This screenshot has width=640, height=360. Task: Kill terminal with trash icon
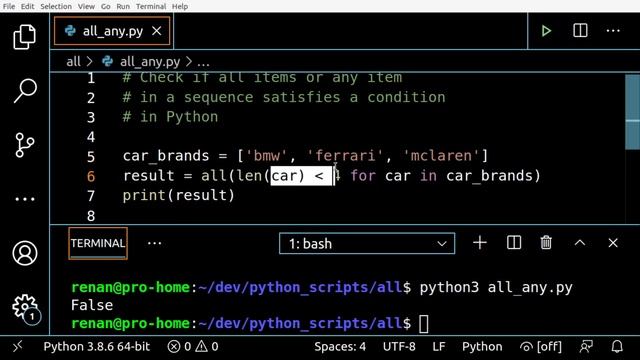coord(546,243)
